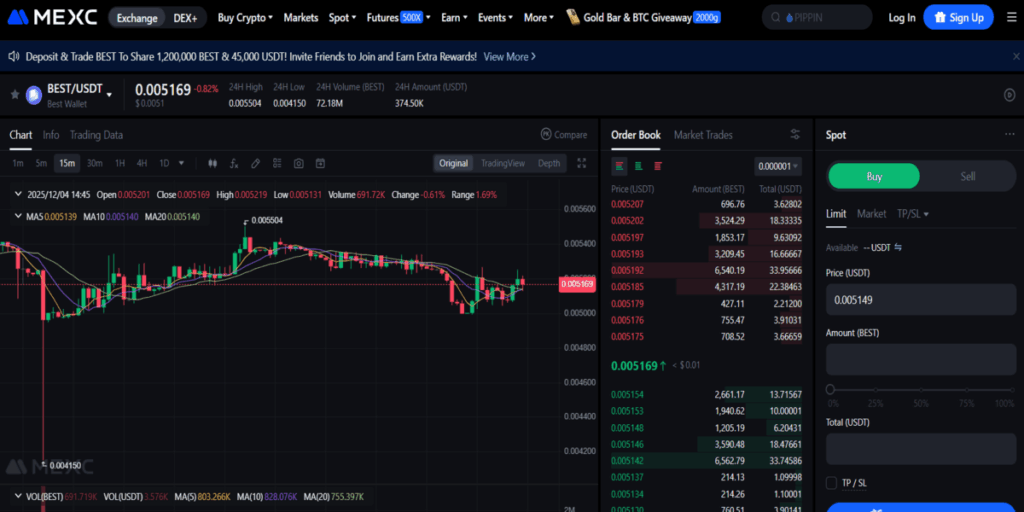Open Markets page from navigation

(x=301, y=18)
